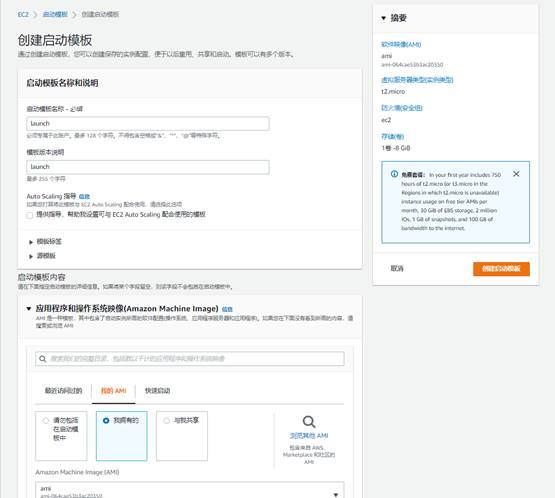Open the 虚拟服务器类型(实例类型) summary link
The width and height of the screenshot is (555, 498).
(x=417, y=80)
